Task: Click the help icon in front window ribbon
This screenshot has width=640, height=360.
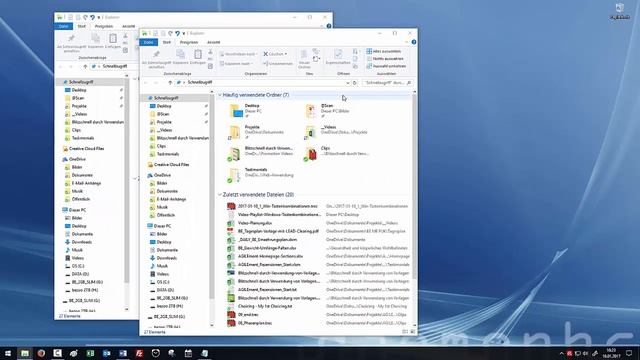Action: click(x=413, y=42)
